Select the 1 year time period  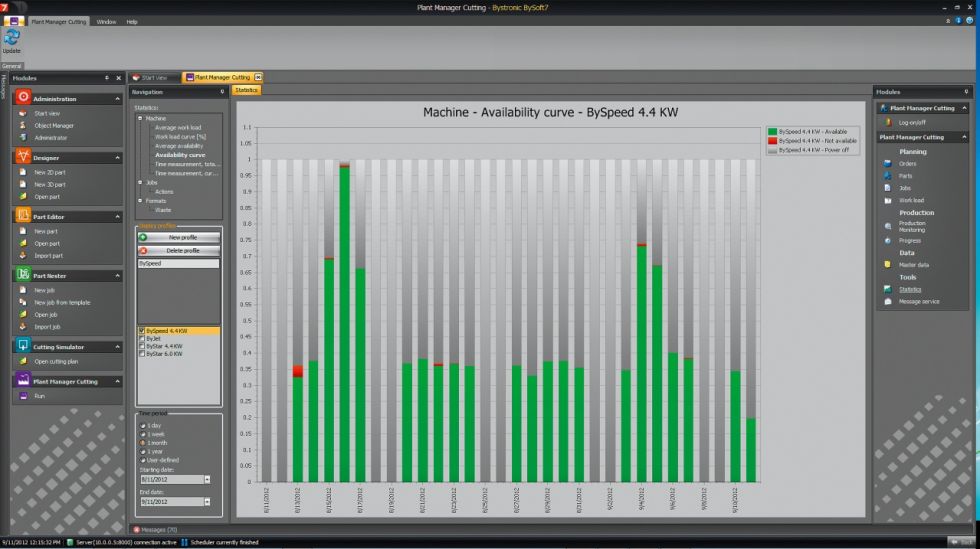(x=143, y=451)
